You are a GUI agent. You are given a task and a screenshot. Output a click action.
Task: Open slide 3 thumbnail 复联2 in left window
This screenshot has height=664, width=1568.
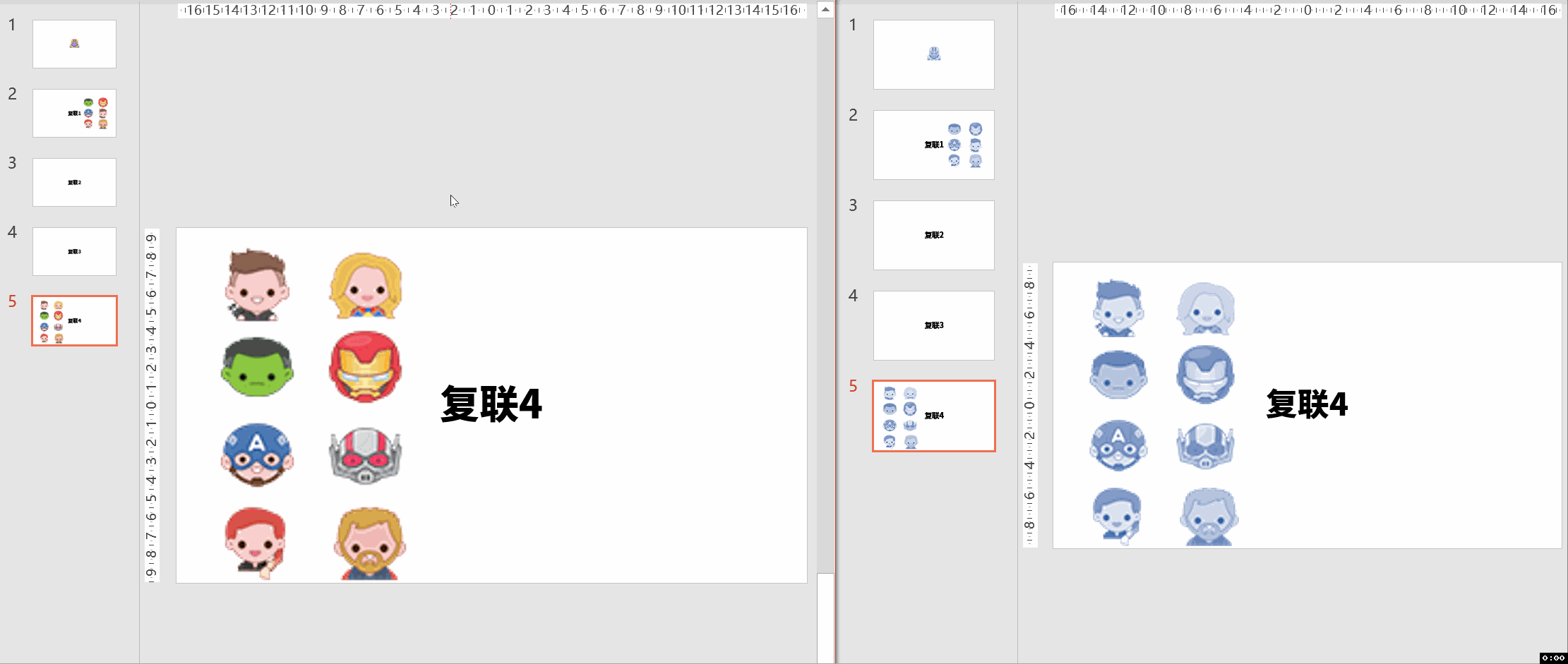coord(74,182)
